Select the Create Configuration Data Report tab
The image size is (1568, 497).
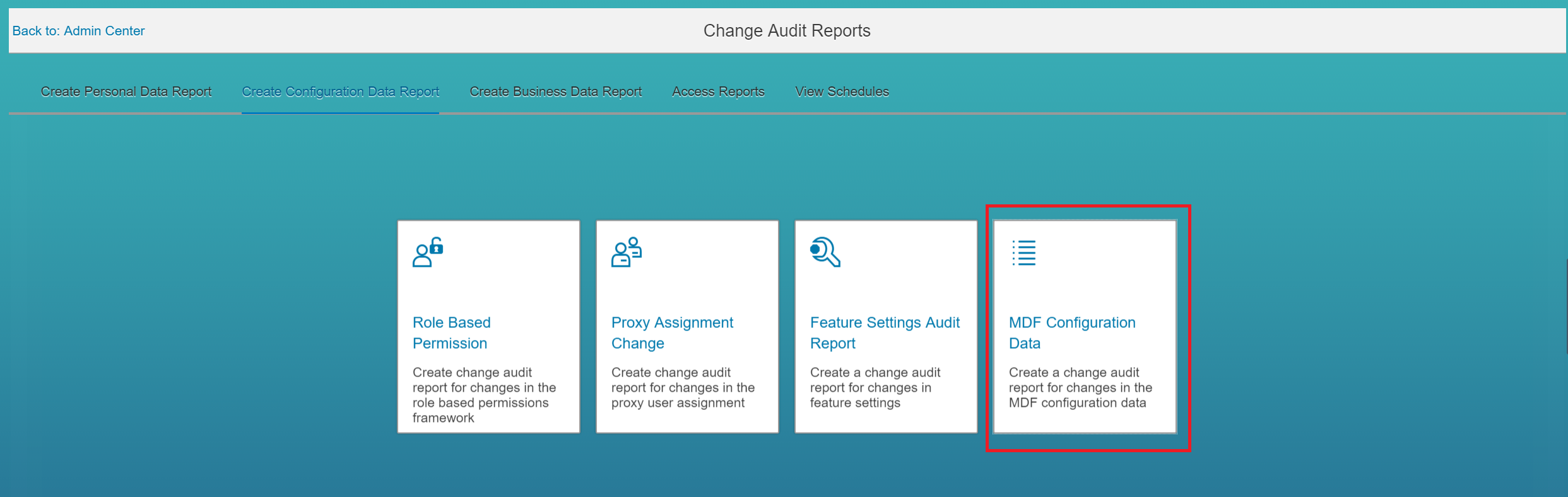(340, 91)
